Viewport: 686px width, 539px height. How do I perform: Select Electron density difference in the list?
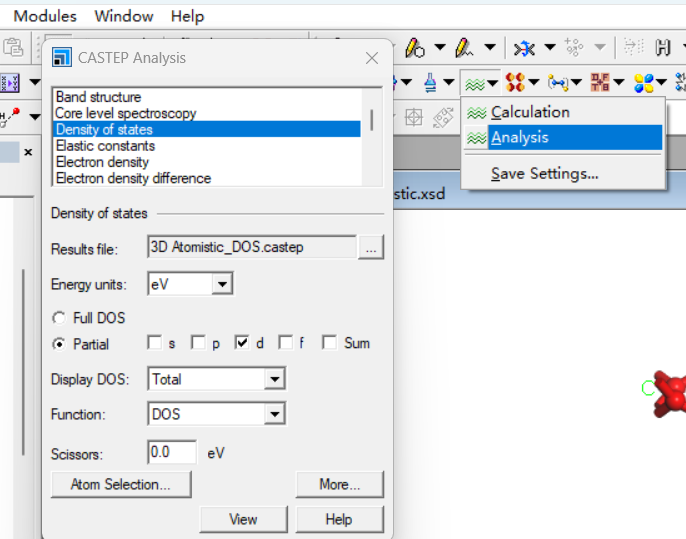coord(207,178)
